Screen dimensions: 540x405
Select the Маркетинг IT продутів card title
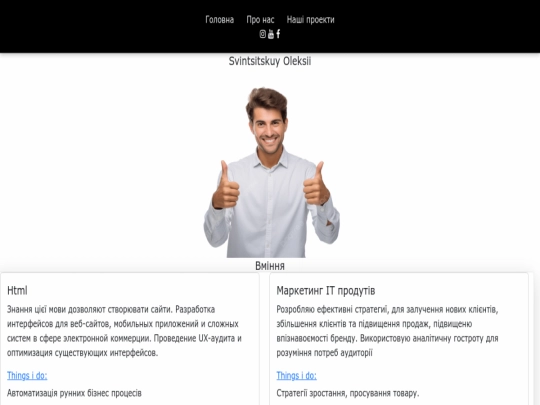pyautogui.click(x=325, y=290)
